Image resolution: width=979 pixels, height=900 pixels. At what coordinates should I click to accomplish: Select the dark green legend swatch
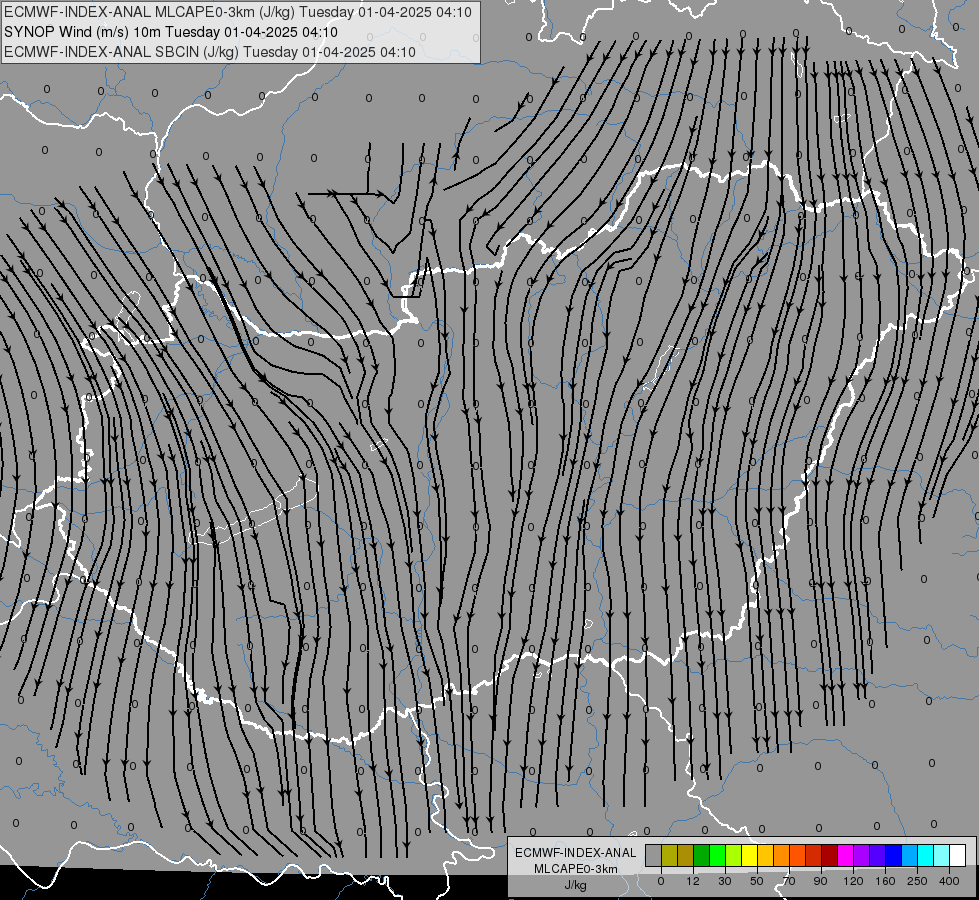pos(702,855)
